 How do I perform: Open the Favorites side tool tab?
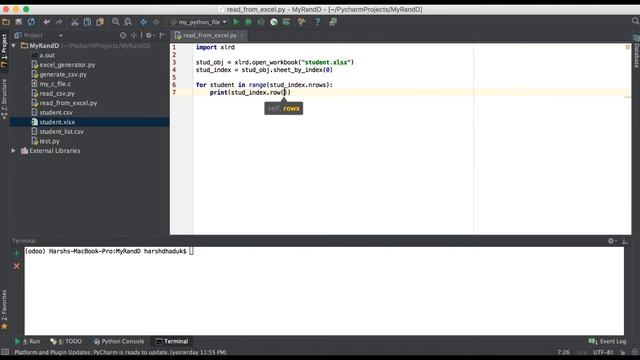pos(4,309)
